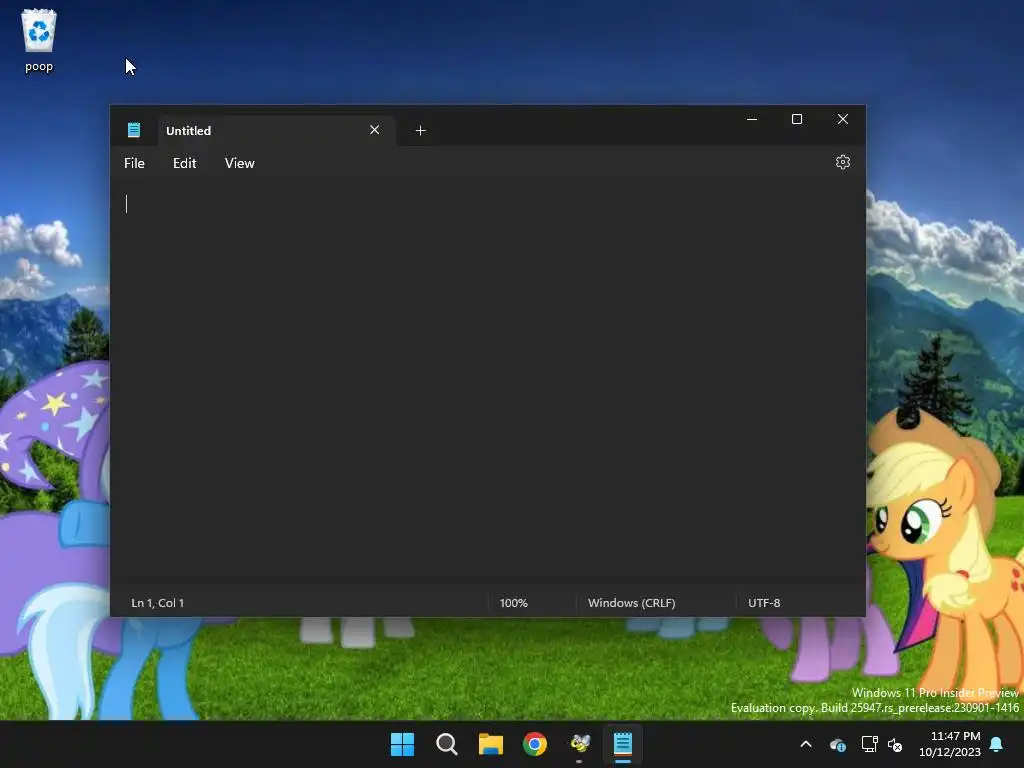Click the Ln 1, Col 1 status indicator
The width and height of the screenshot is (1024, 768).
157,603
